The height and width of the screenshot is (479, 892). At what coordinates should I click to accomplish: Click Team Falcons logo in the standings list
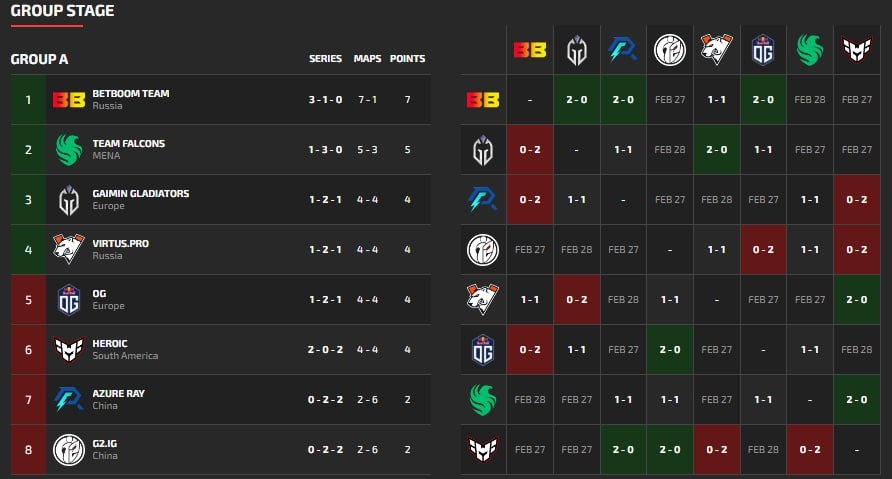point(69,150)
